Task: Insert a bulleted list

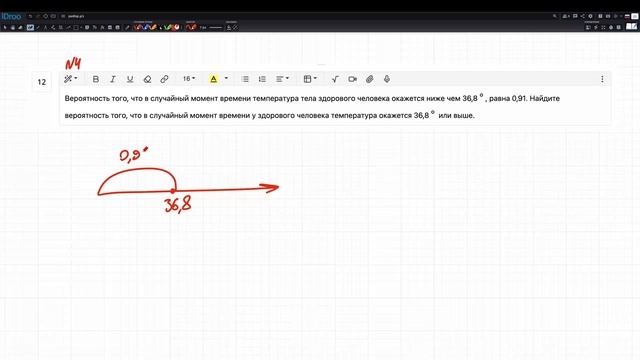Action: 245,79
